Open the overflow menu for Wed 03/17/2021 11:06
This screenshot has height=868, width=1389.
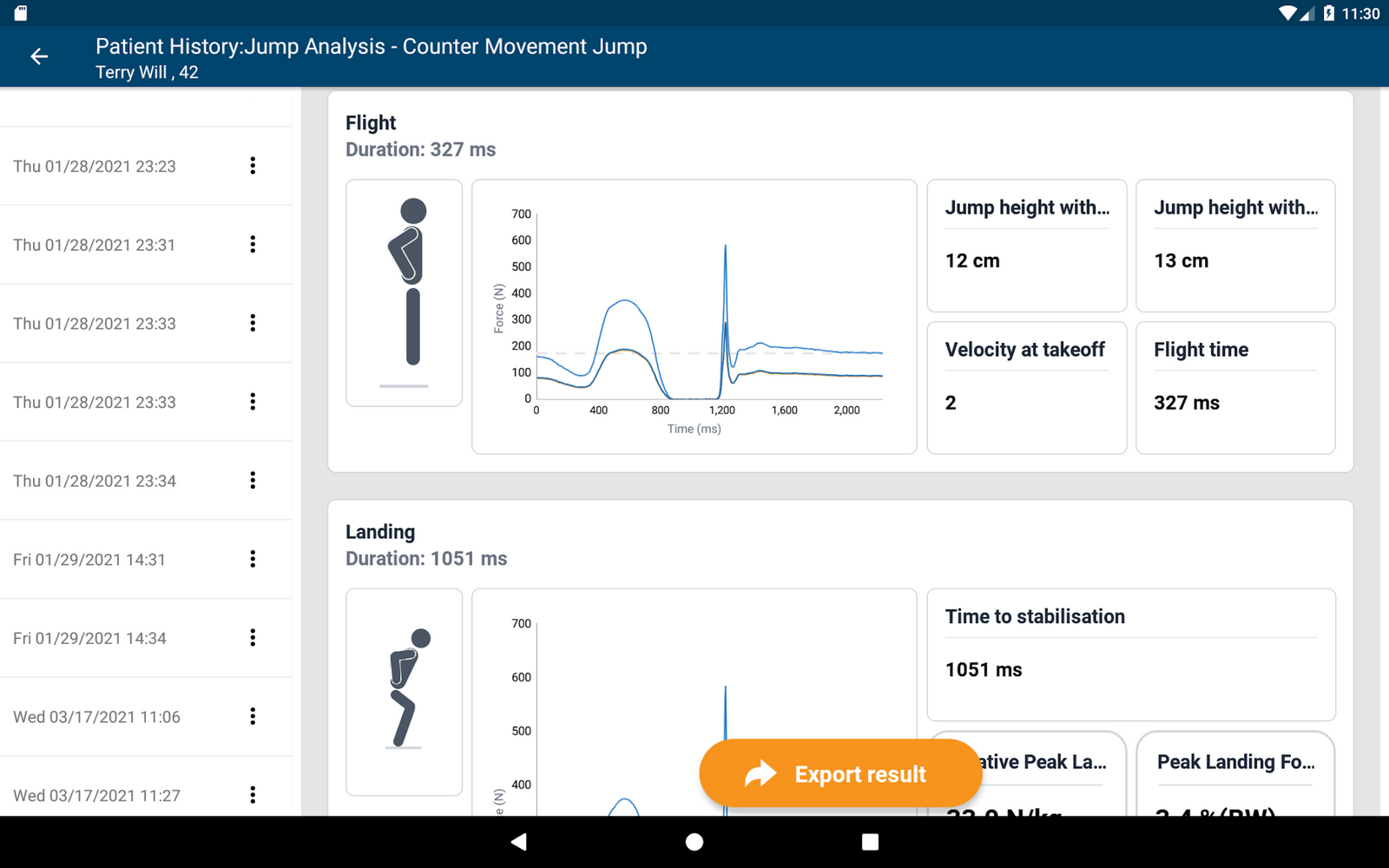[253, 716]
